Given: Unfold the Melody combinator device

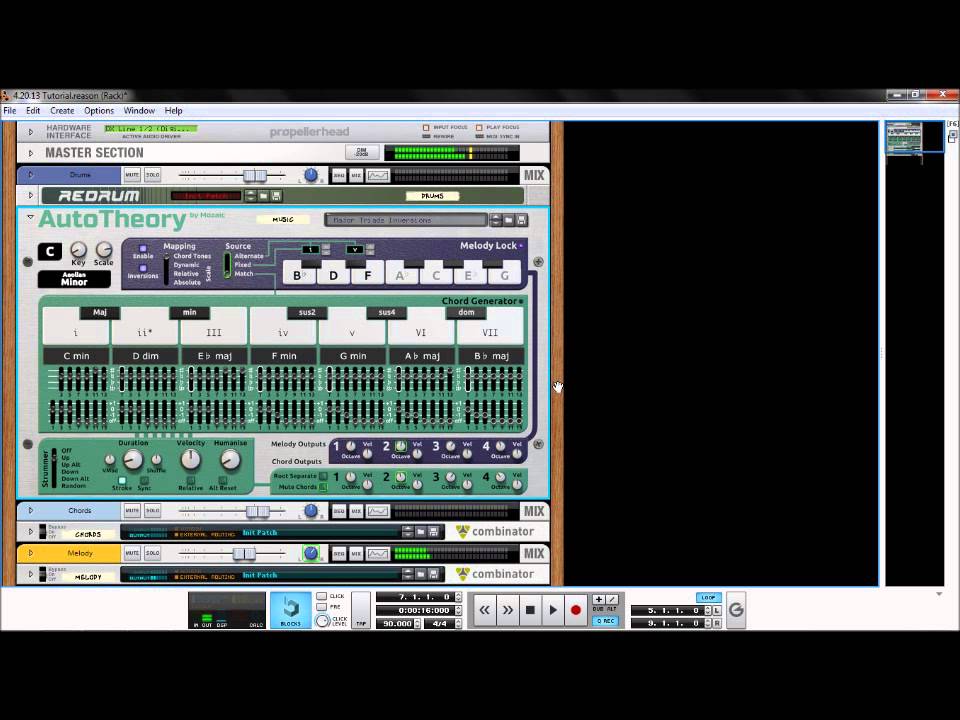Looking at the screenshot, I should click(31, 574).
